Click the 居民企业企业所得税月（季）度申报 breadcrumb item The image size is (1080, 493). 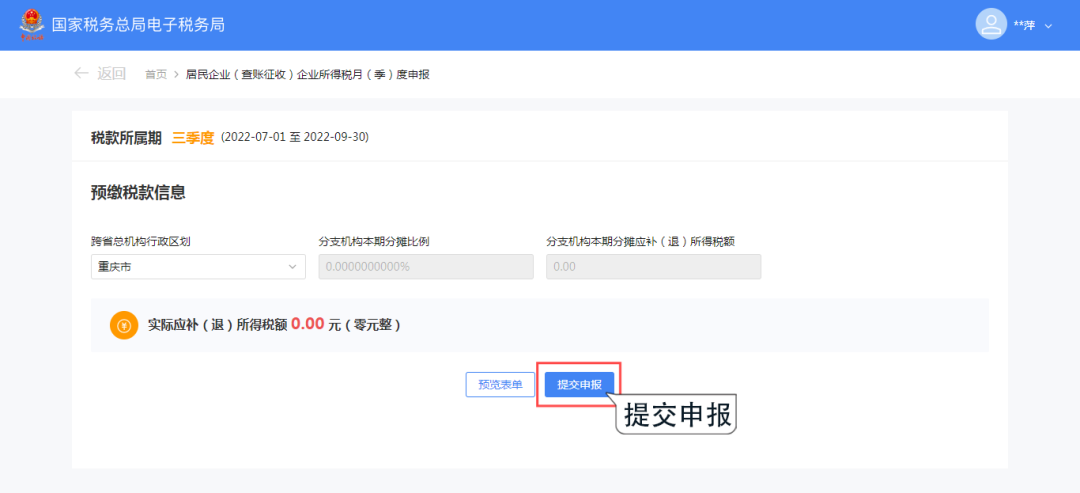[x=307, y=74]
